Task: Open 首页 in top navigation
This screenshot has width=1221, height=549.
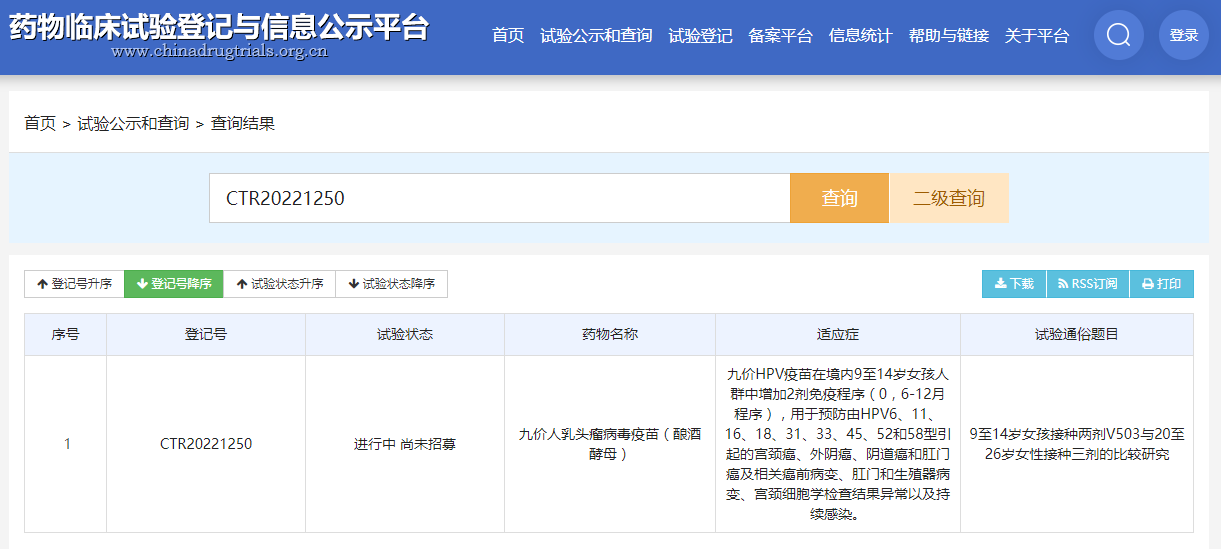Action: tap(508, 36)
